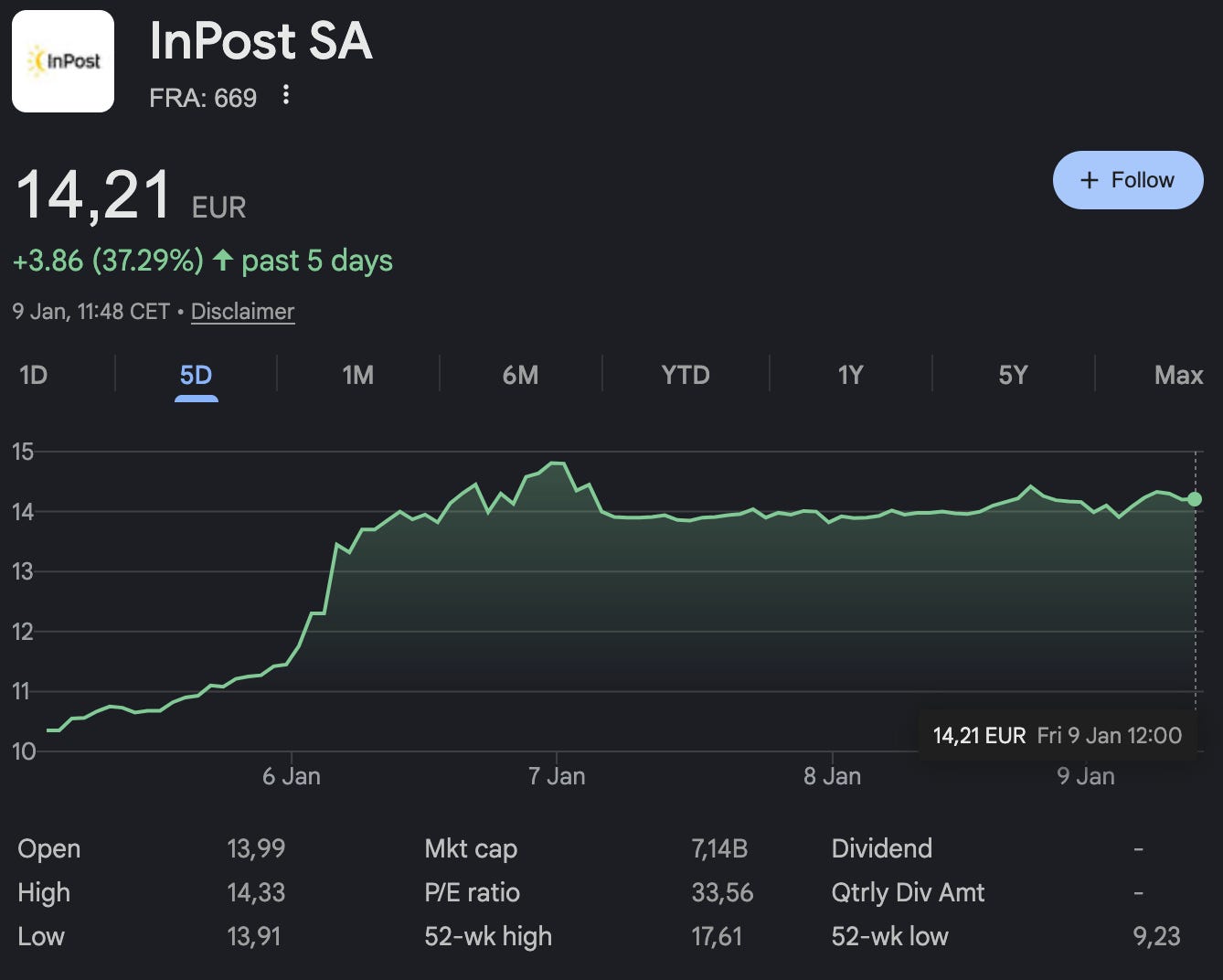This screenshot has height=980, width=1223.
Task: Switch to the 1Y chart range
Action: pyautogui.click(x=850, y=375)
